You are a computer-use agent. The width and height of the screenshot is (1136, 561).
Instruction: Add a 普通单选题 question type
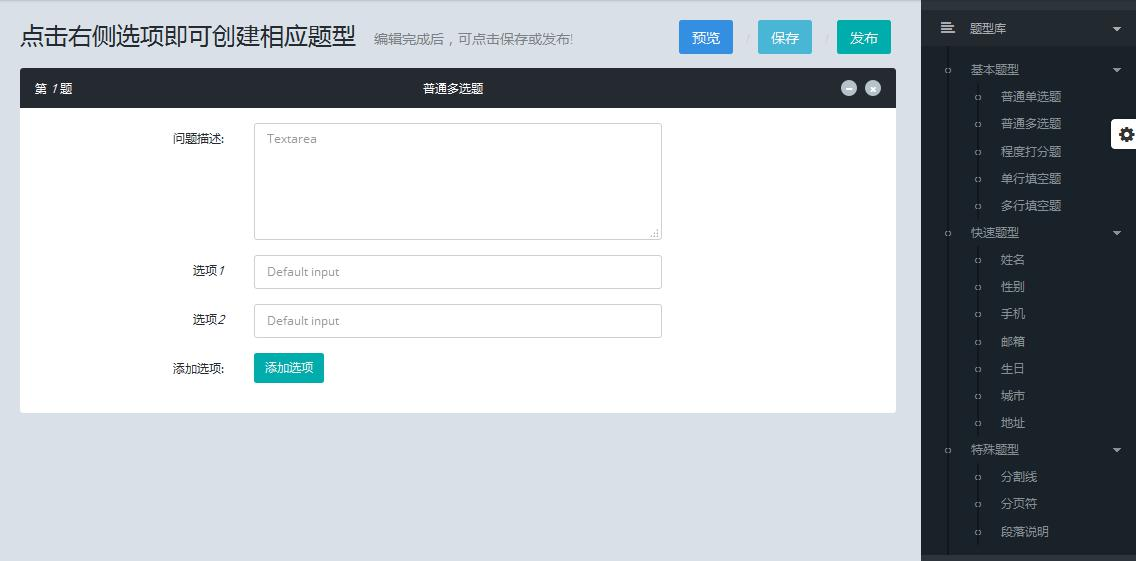click(1030, 97)
